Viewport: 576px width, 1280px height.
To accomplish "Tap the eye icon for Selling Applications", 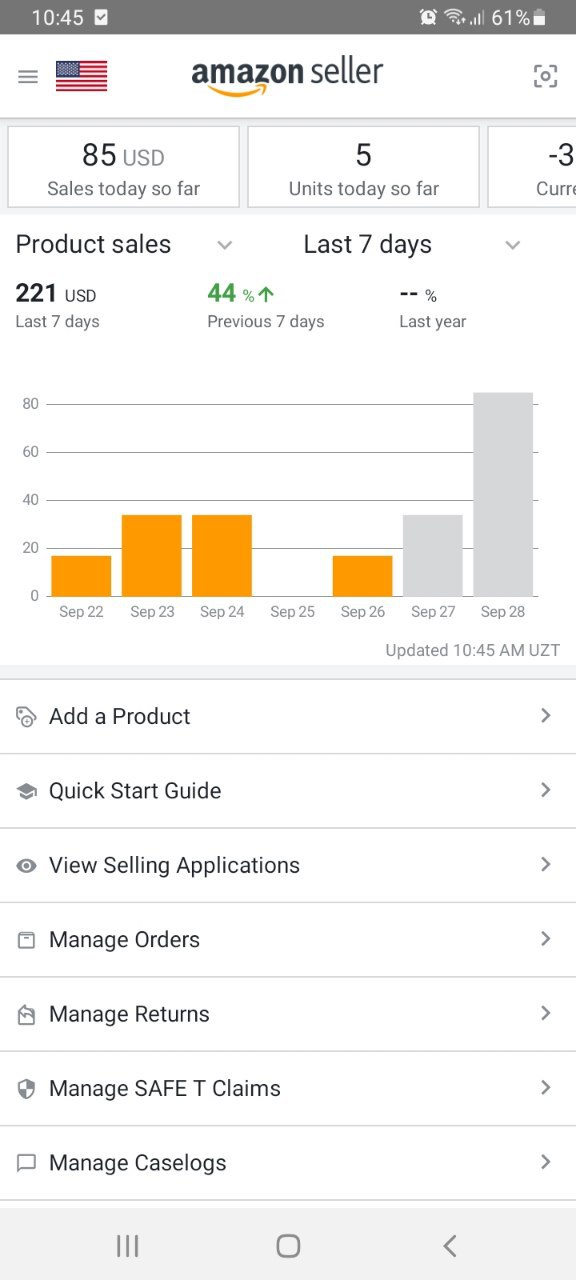I will point(27,866).
